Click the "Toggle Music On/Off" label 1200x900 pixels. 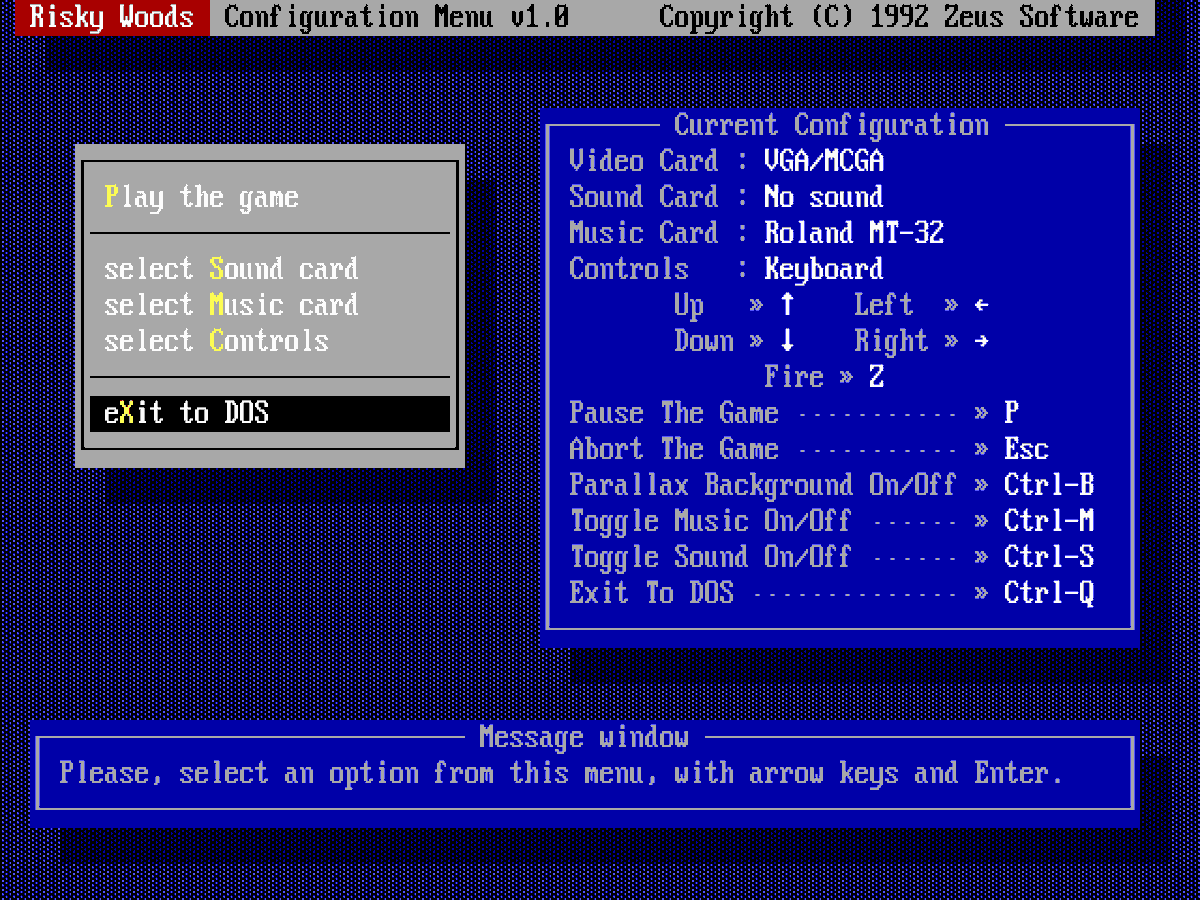(711, 521)
